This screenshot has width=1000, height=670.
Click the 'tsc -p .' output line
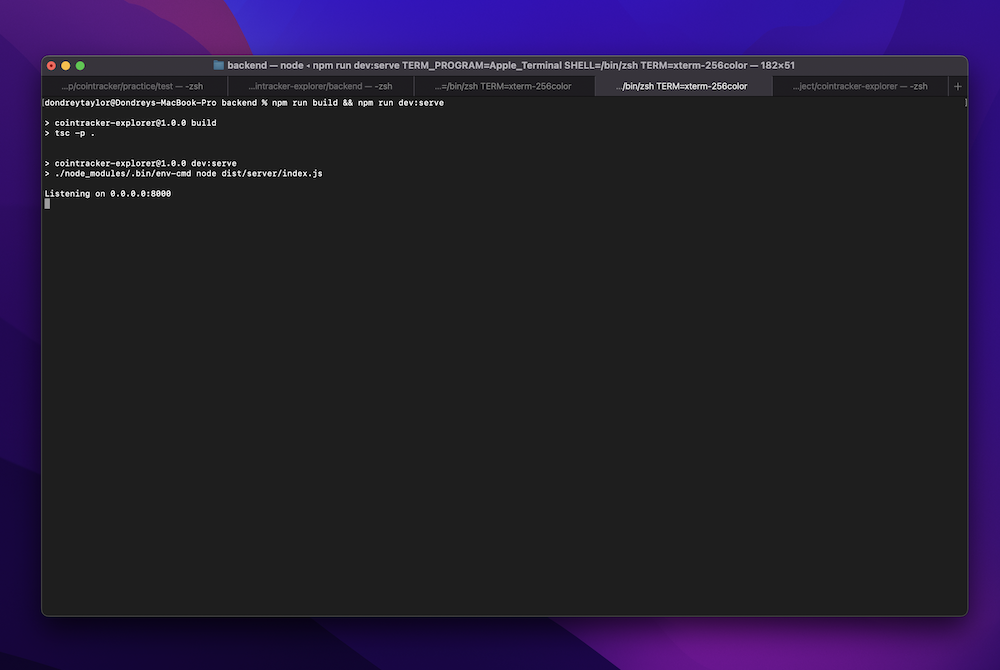(75, 133)
